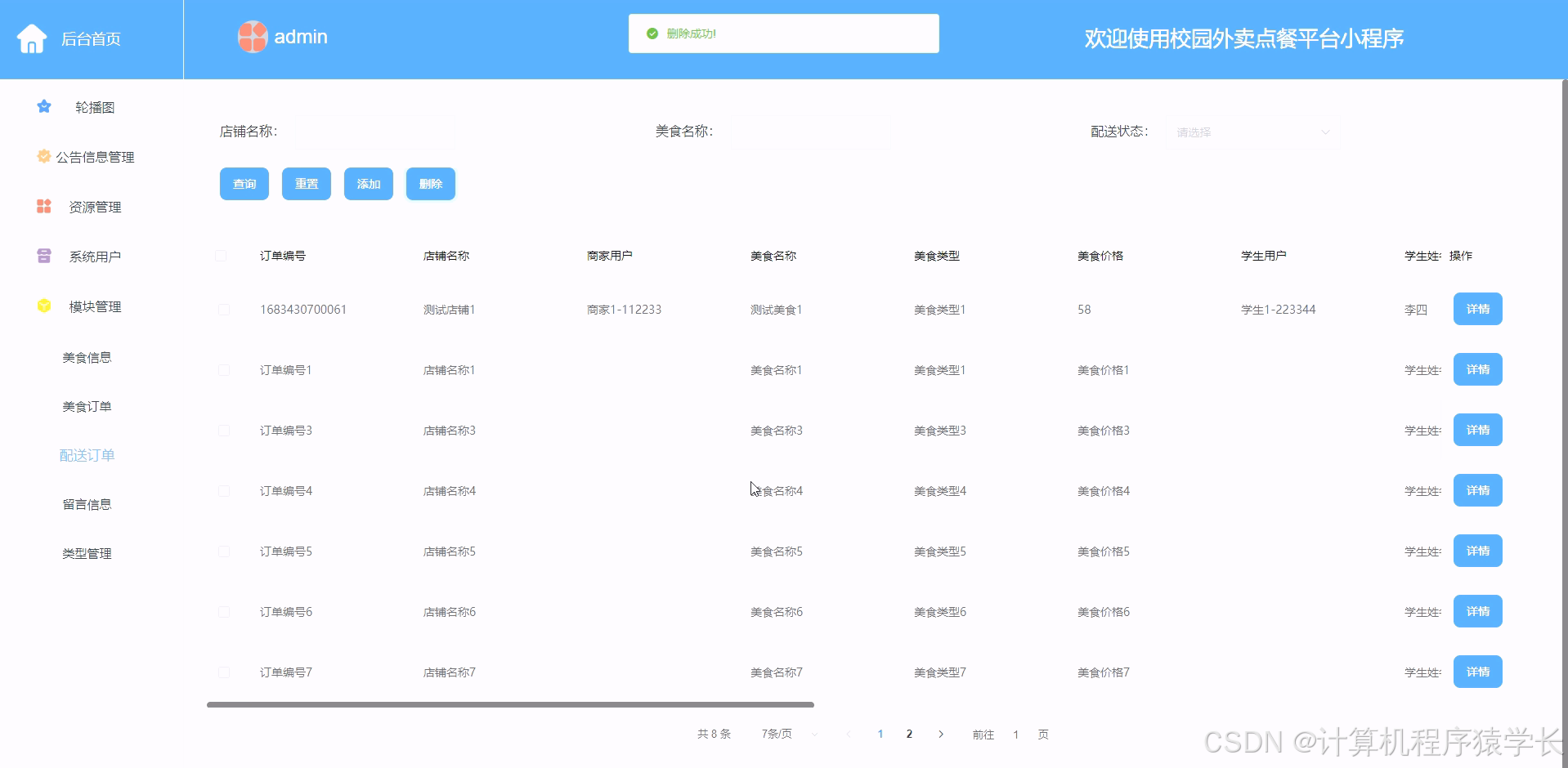Go to page 1 in pagination

[x=880, y=734]
